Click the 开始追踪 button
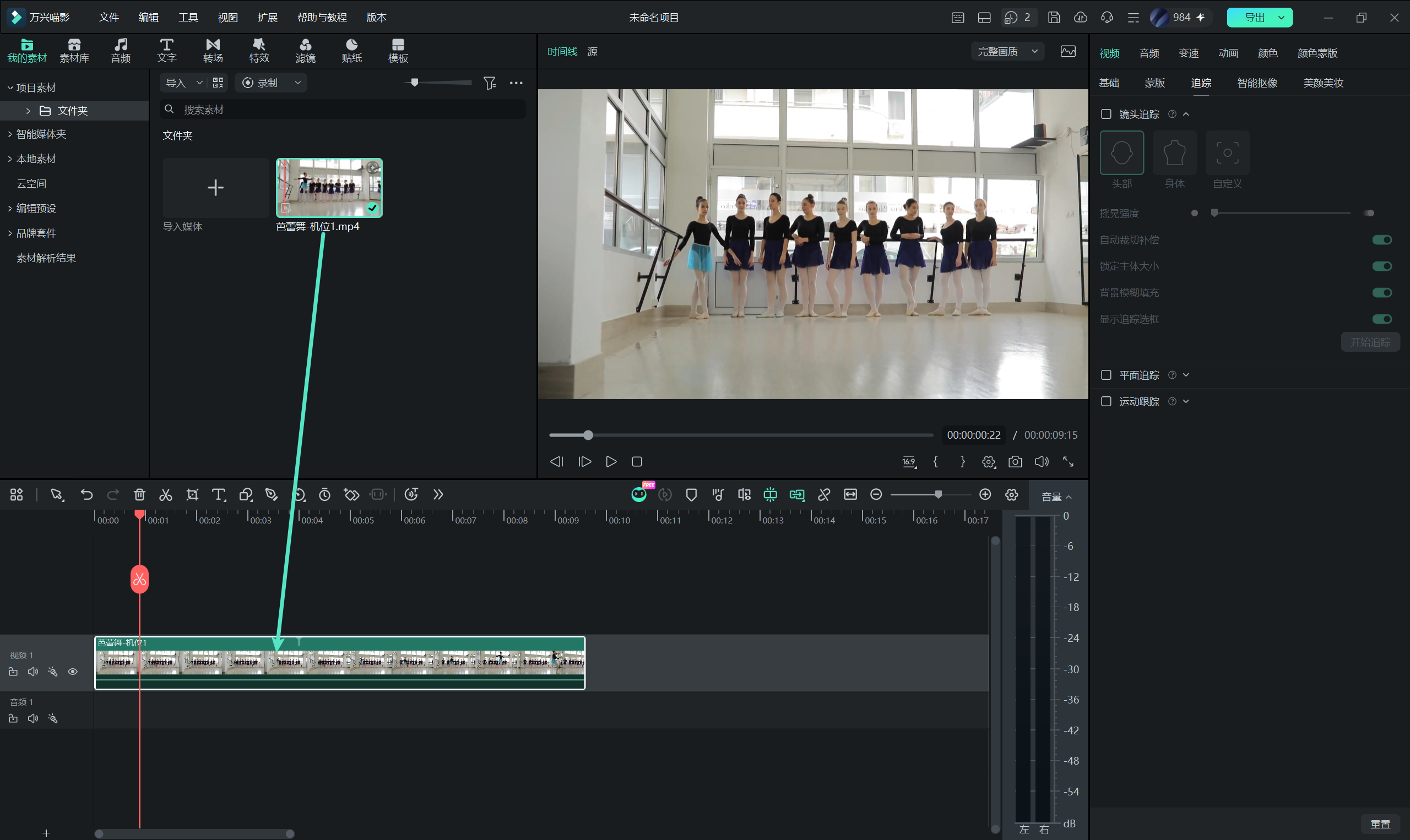 1370,342
